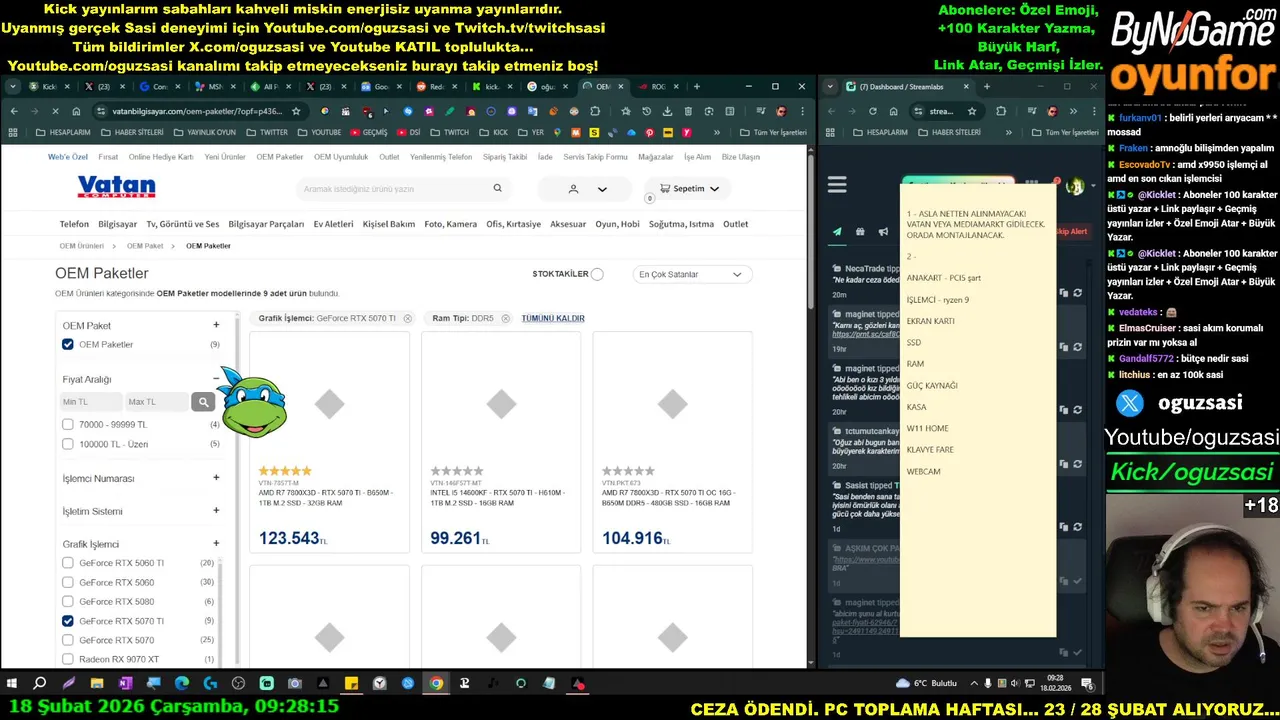
Task: Expand the İşletim Sistemi filter section
Action: coord(216,511)
